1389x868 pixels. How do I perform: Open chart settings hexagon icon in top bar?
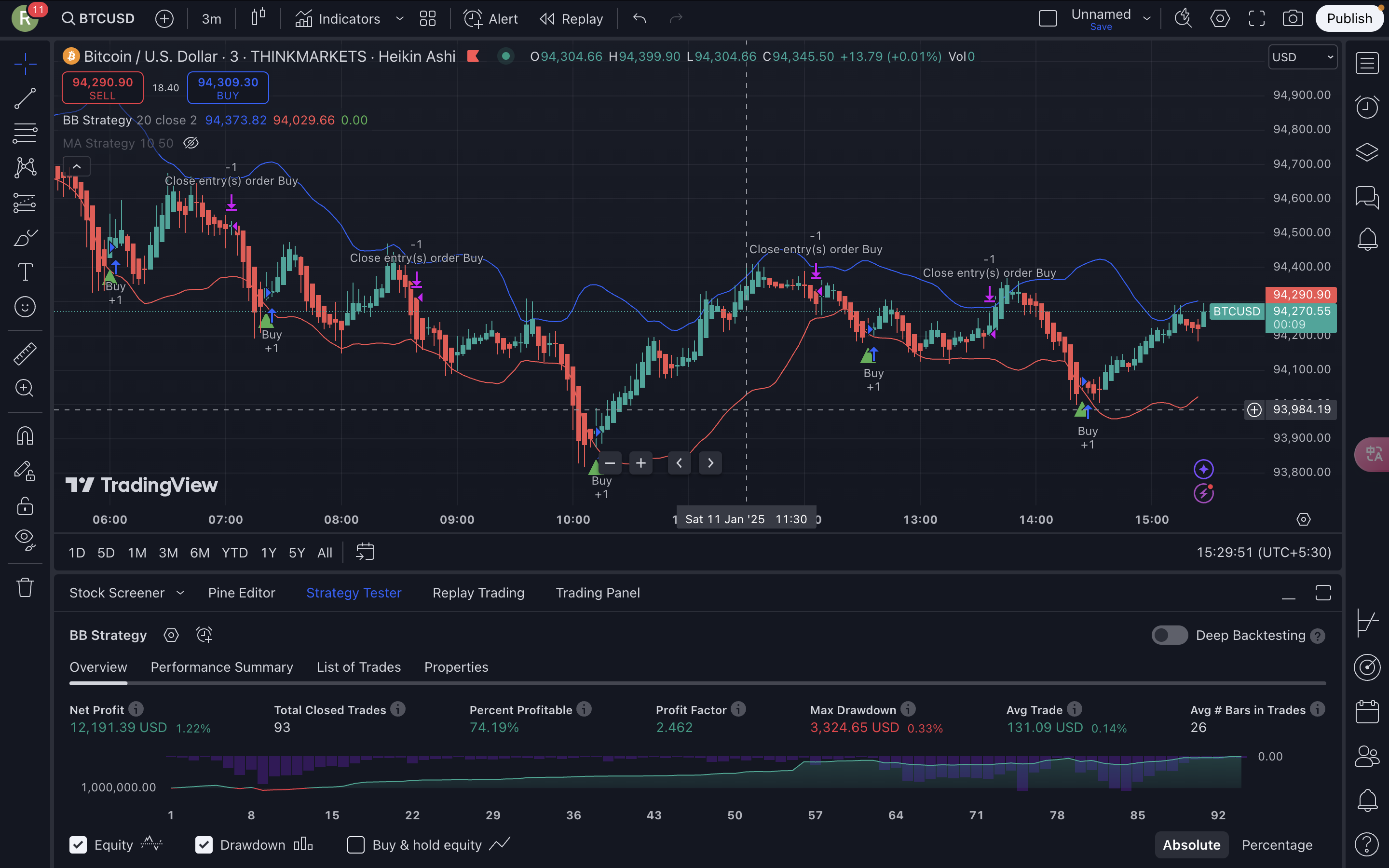point(1220,18)
